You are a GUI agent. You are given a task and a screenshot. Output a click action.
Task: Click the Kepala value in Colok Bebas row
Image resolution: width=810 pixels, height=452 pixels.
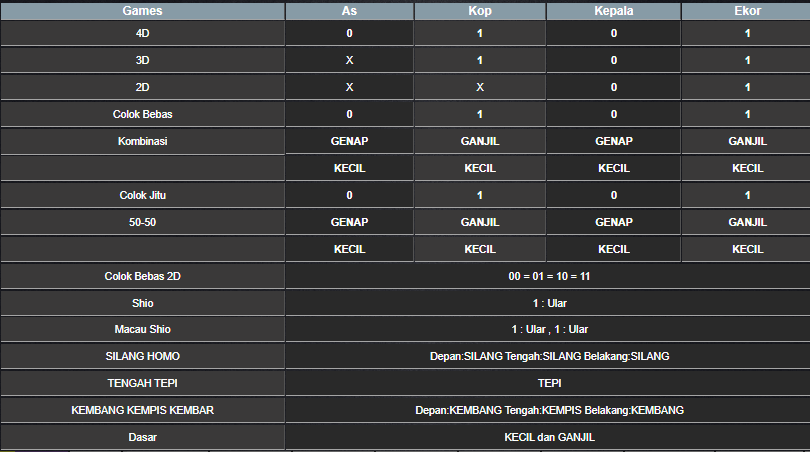[x=614, y=114]
